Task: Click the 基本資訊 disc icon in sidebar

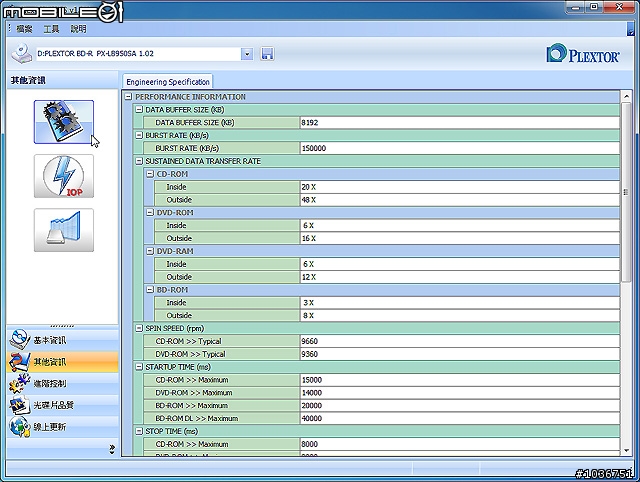Action: coord(19,340)
